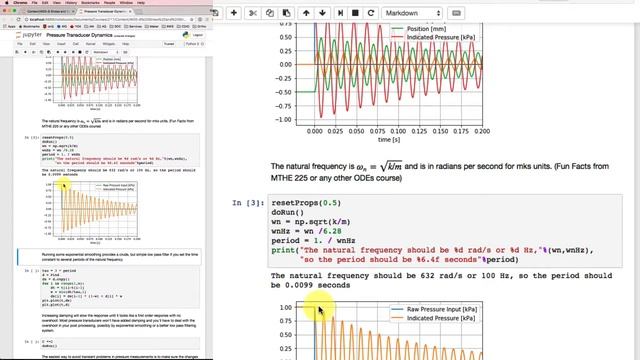Click enlarged In [3] code cell with resetProps
Viewport: 640px width, 360px height.
(445, 231)
